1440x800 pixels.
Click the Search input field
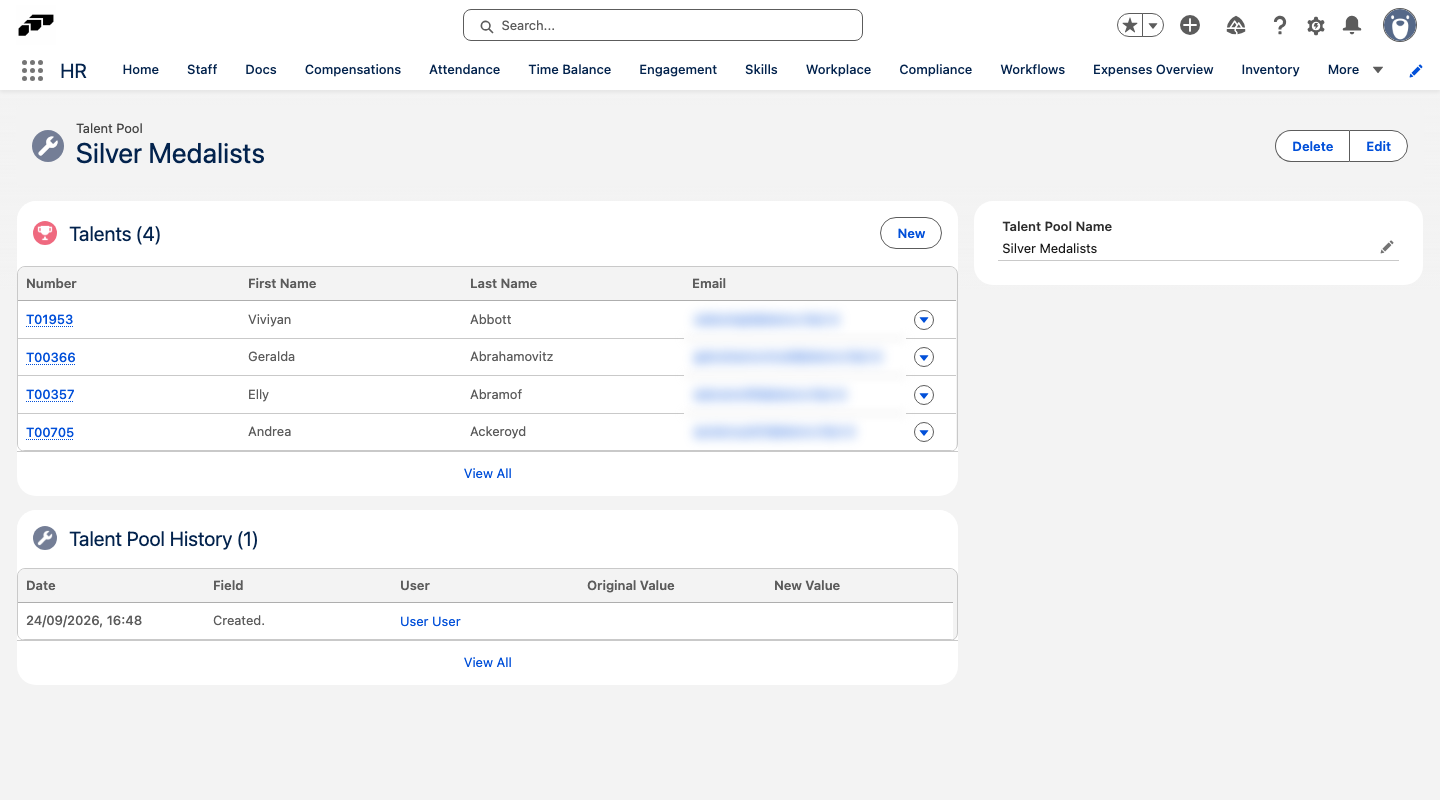[x=663, y=26]
